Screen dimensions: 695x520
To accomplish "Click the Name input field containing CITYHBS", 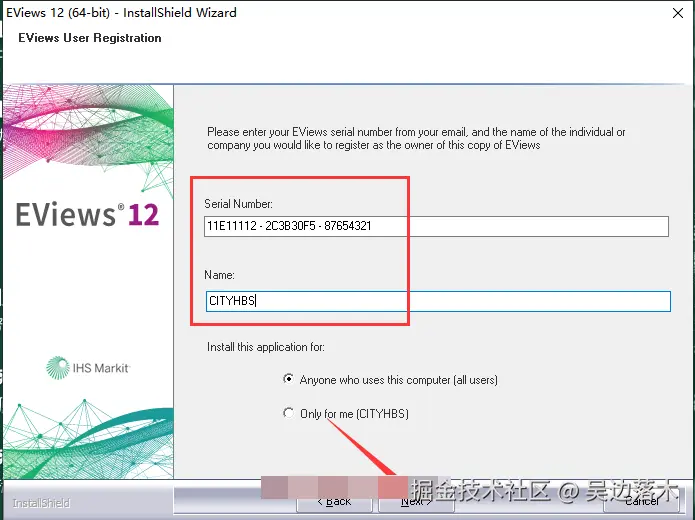I will [438, 301].
